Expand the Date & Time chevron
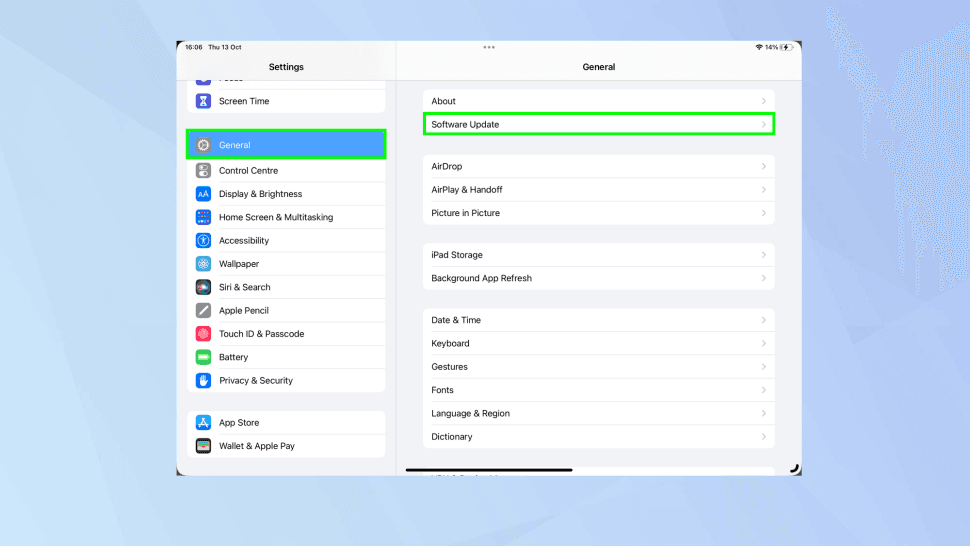The width and height of the screenshot is (970, 546). tap(763, 320)
